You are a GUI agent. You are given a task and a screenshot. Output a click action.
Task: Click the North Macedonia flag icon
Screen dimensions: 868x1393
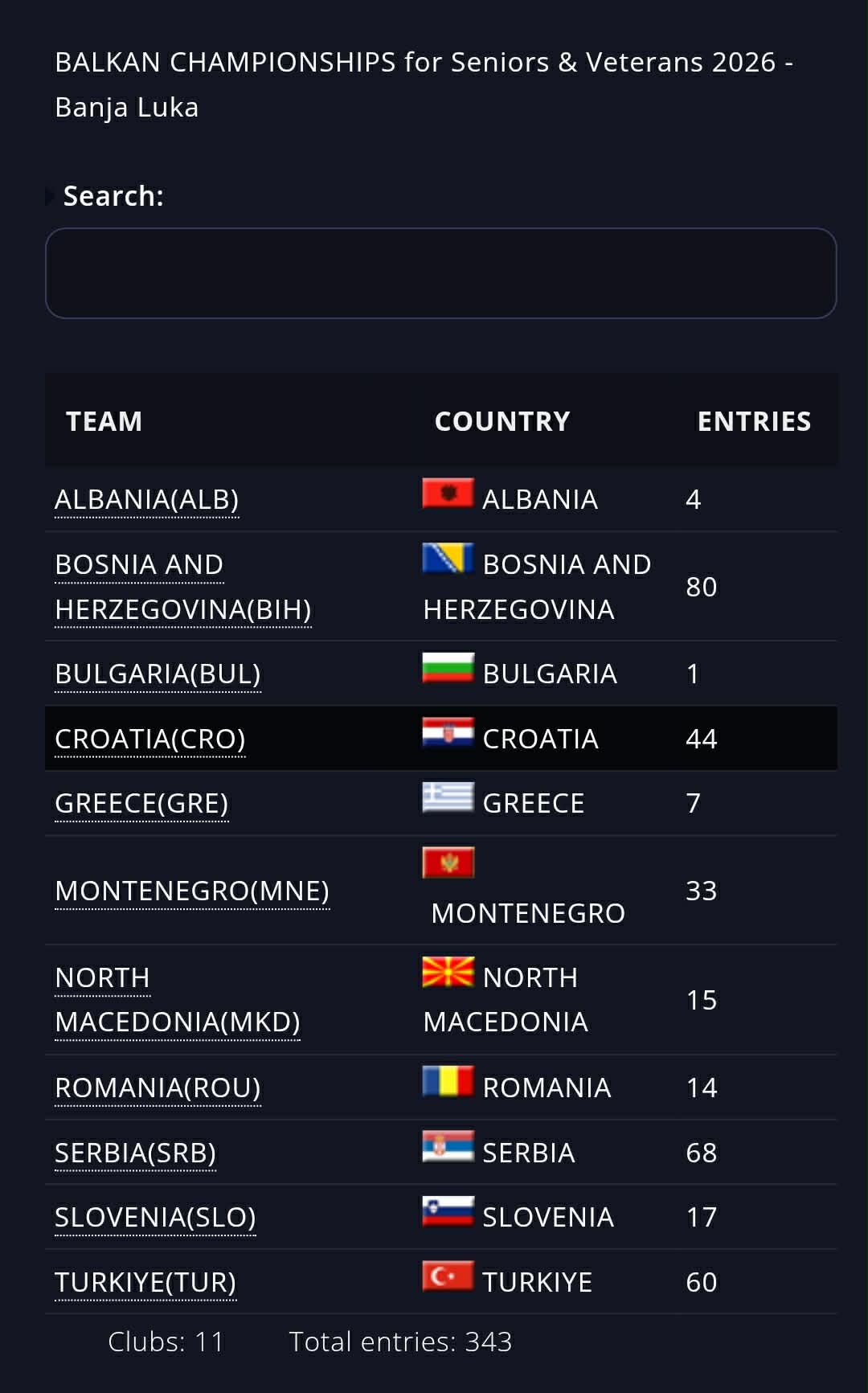tap(448, 972)
